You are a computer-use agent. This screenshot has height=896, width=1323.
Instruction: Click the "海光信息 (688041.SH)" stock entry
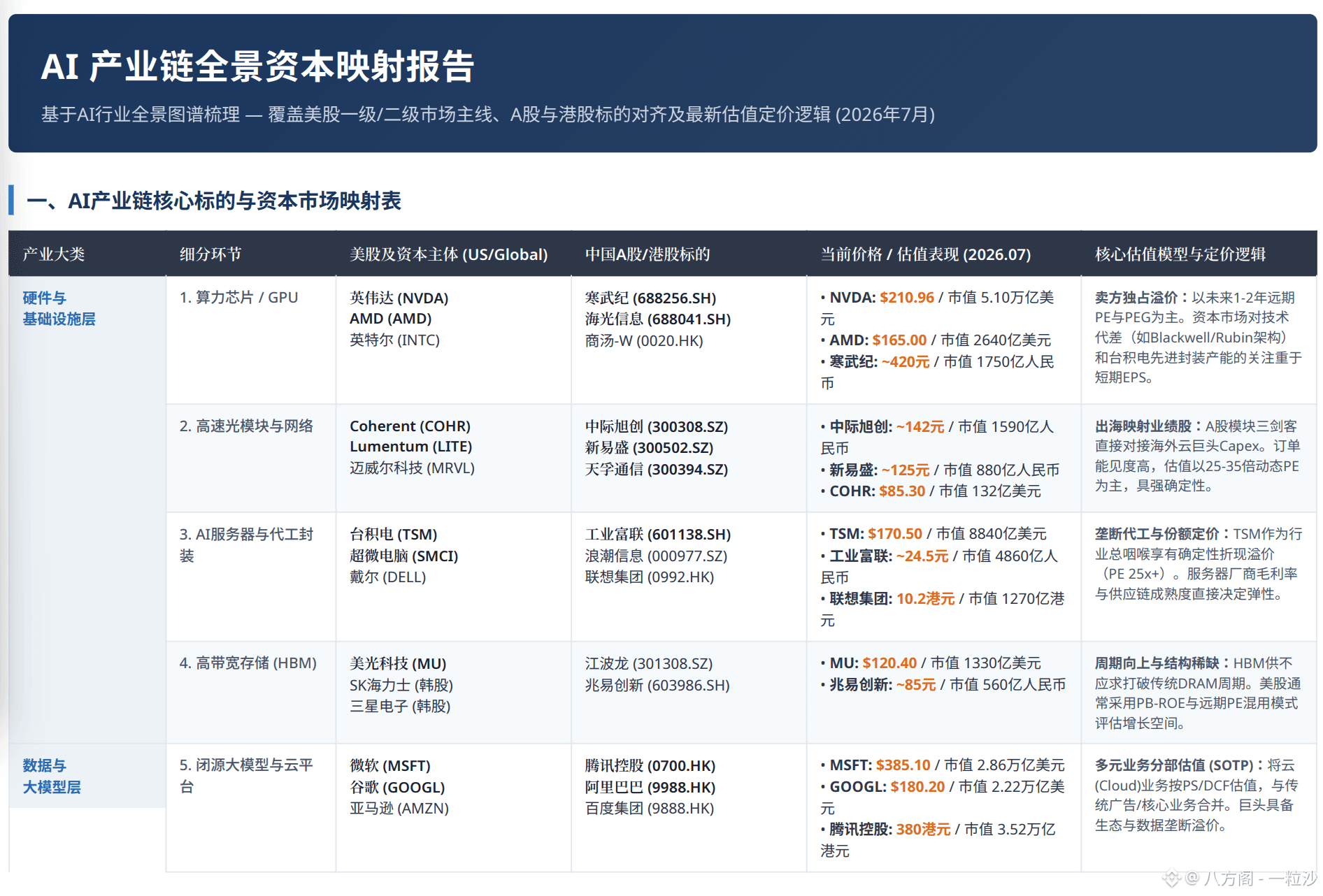[x=658, y=319]
